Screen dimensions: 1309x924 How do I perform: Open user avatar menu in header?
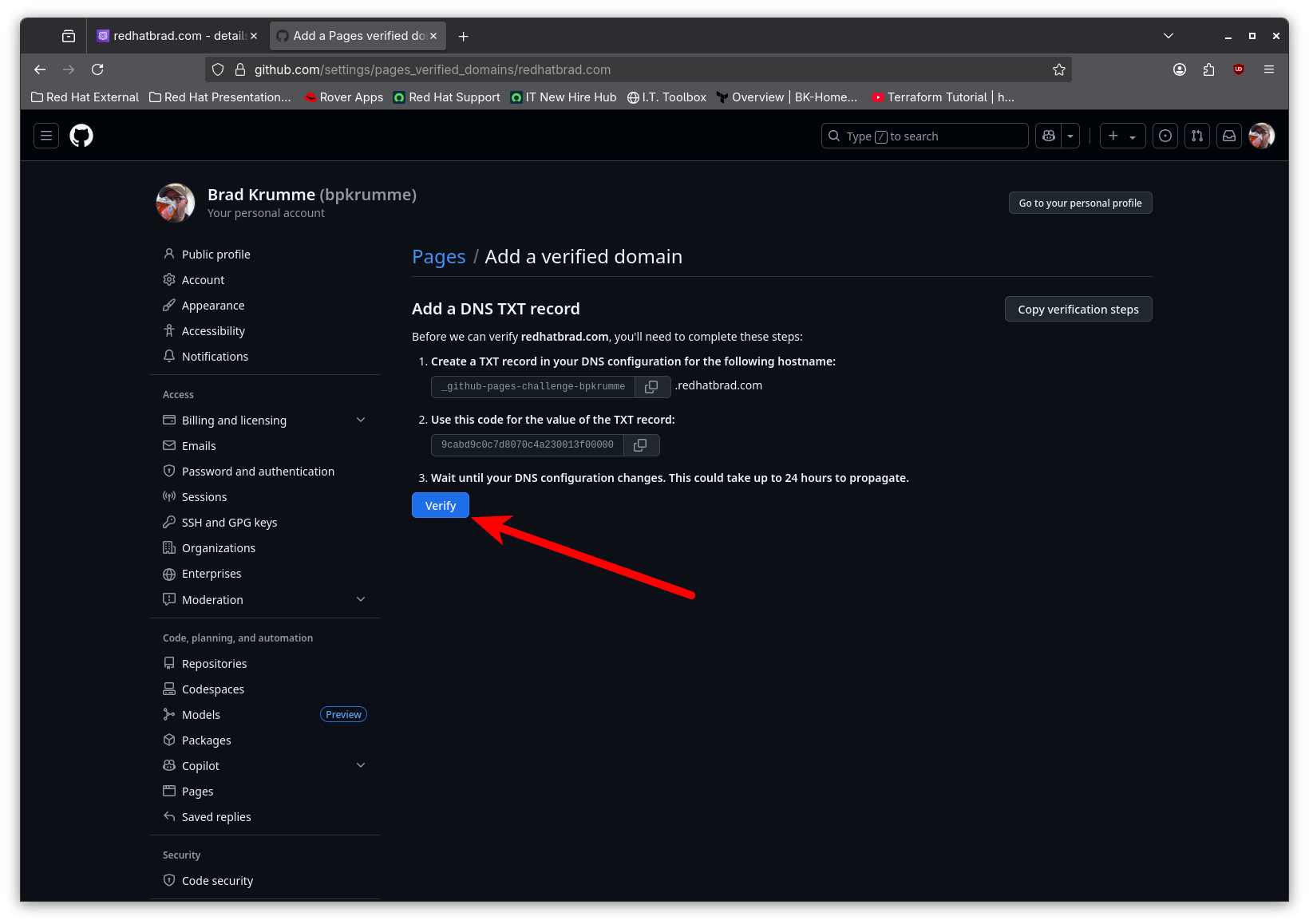click(x=1262, y=136)
